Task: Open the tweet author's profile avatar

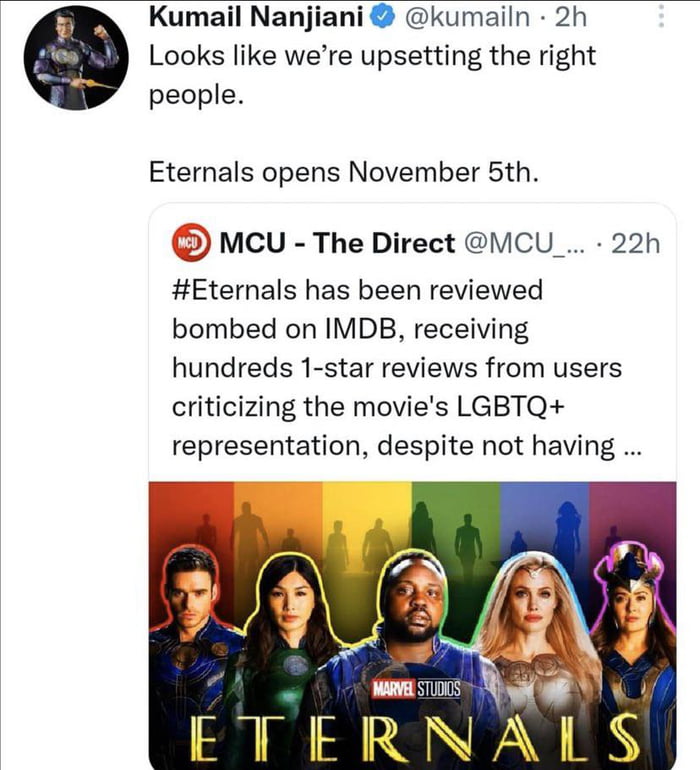Action: (x=76, y=57)
